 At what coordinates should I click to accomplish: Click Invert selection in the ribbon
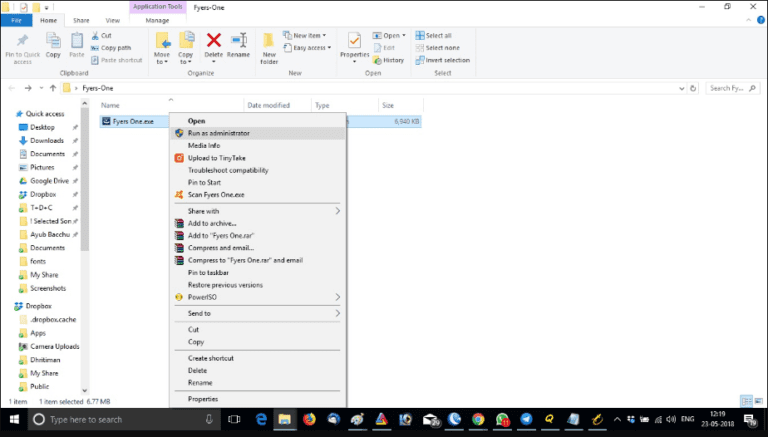(x=444, y=59)
